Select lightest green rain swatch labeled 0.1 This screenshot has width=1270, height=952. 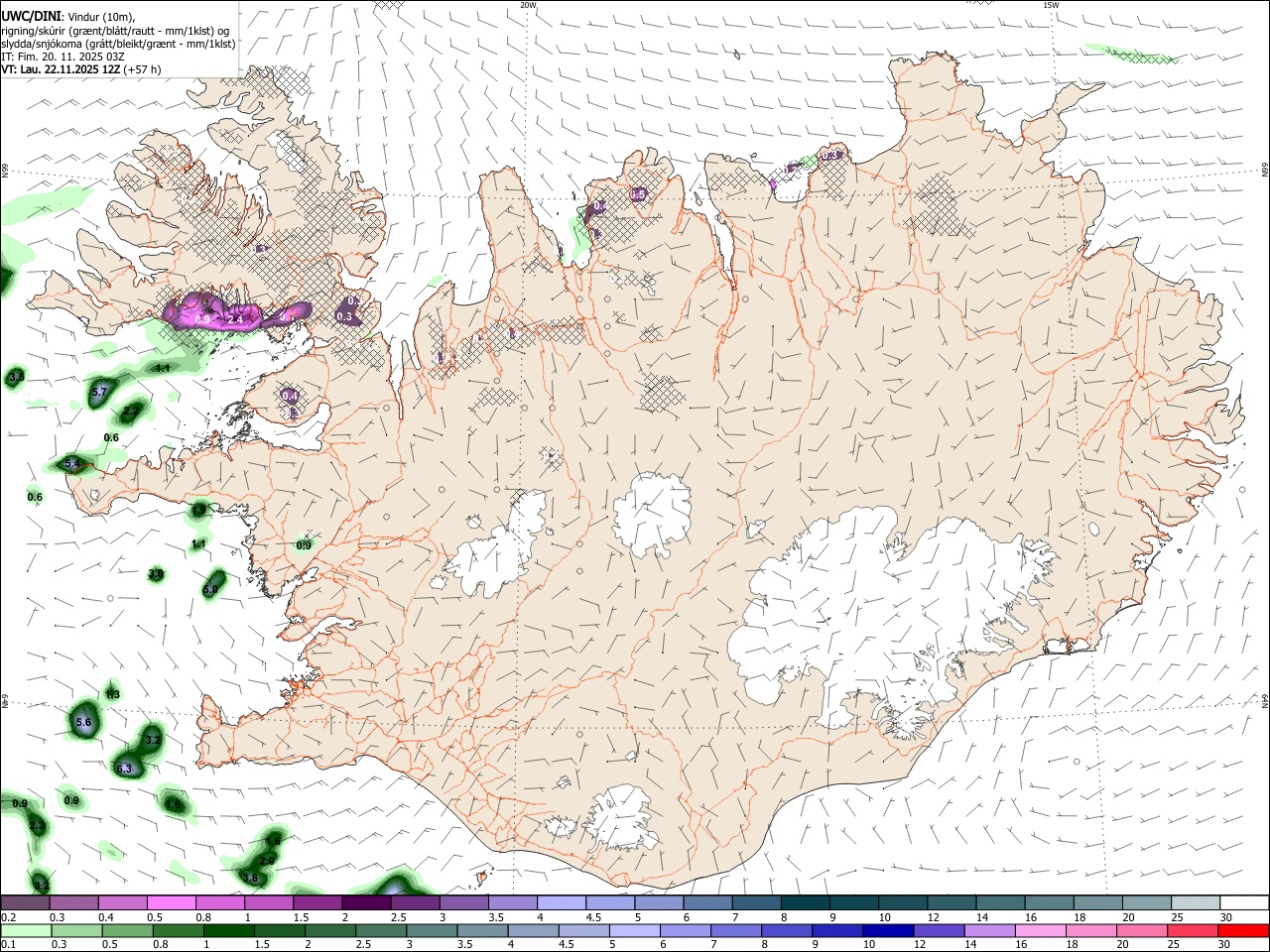coord(26,931)
